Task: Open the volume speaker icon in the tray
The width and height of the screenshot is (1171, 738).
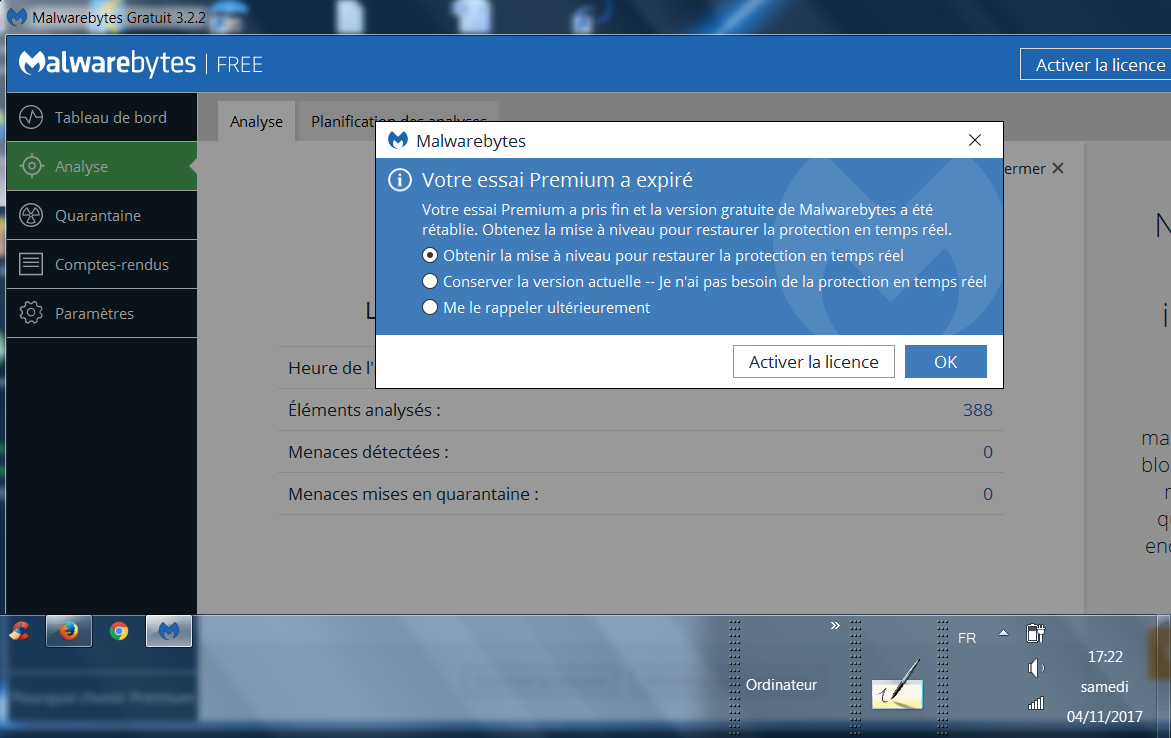Action: tap(1036, 668)
